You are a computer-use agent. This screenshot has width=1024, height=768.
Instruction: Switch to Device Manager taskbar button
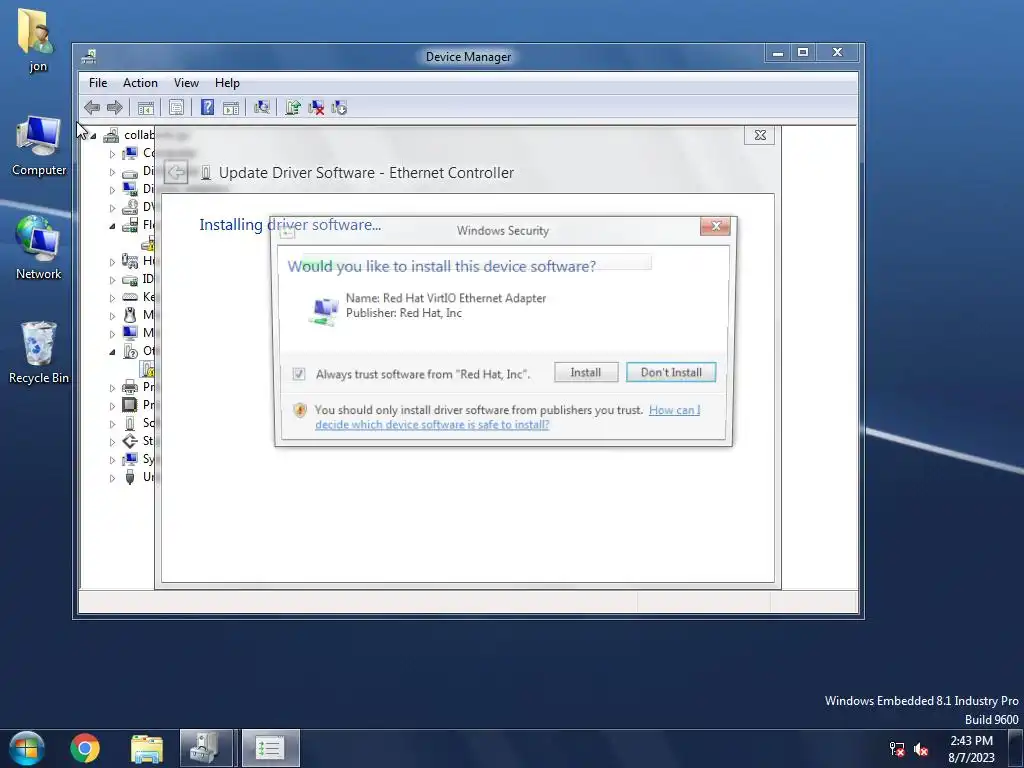coord(206,748)
